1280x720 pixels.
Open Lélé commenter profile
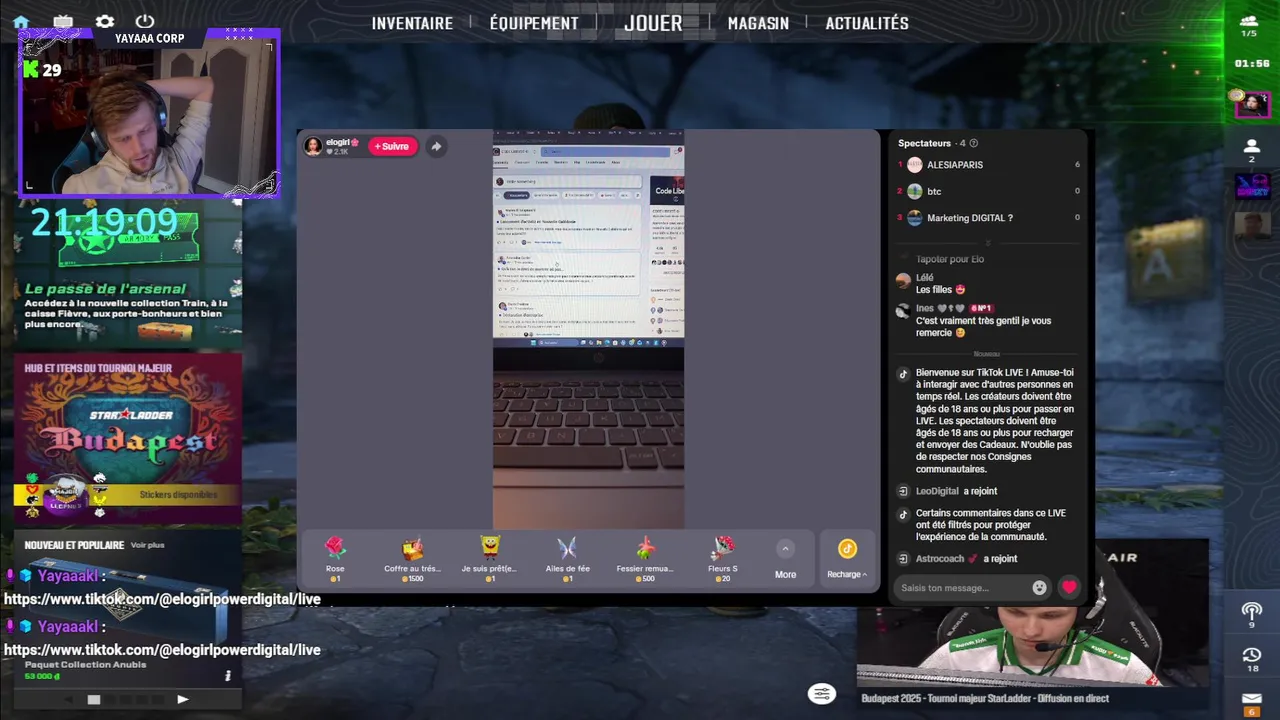click(903, 281)
